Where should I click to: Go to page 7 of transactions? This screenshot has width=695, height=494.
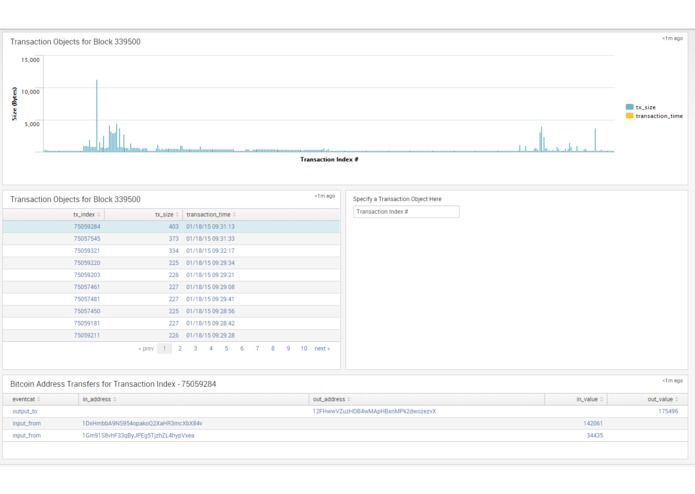coord(258,349)
